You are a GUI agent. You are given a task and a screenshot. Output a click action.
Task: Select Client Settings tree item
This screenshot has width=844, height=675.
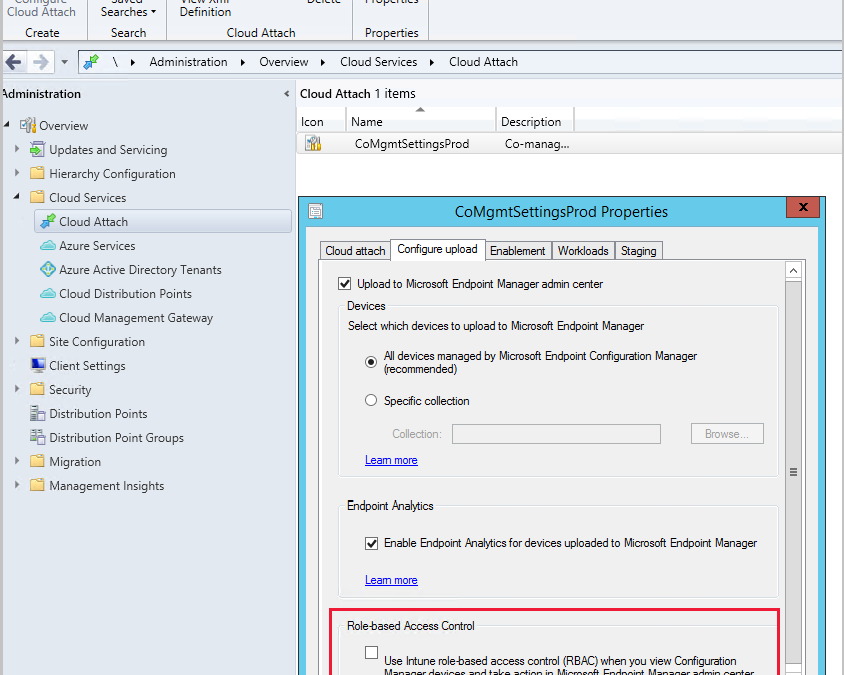pos(87,365)
